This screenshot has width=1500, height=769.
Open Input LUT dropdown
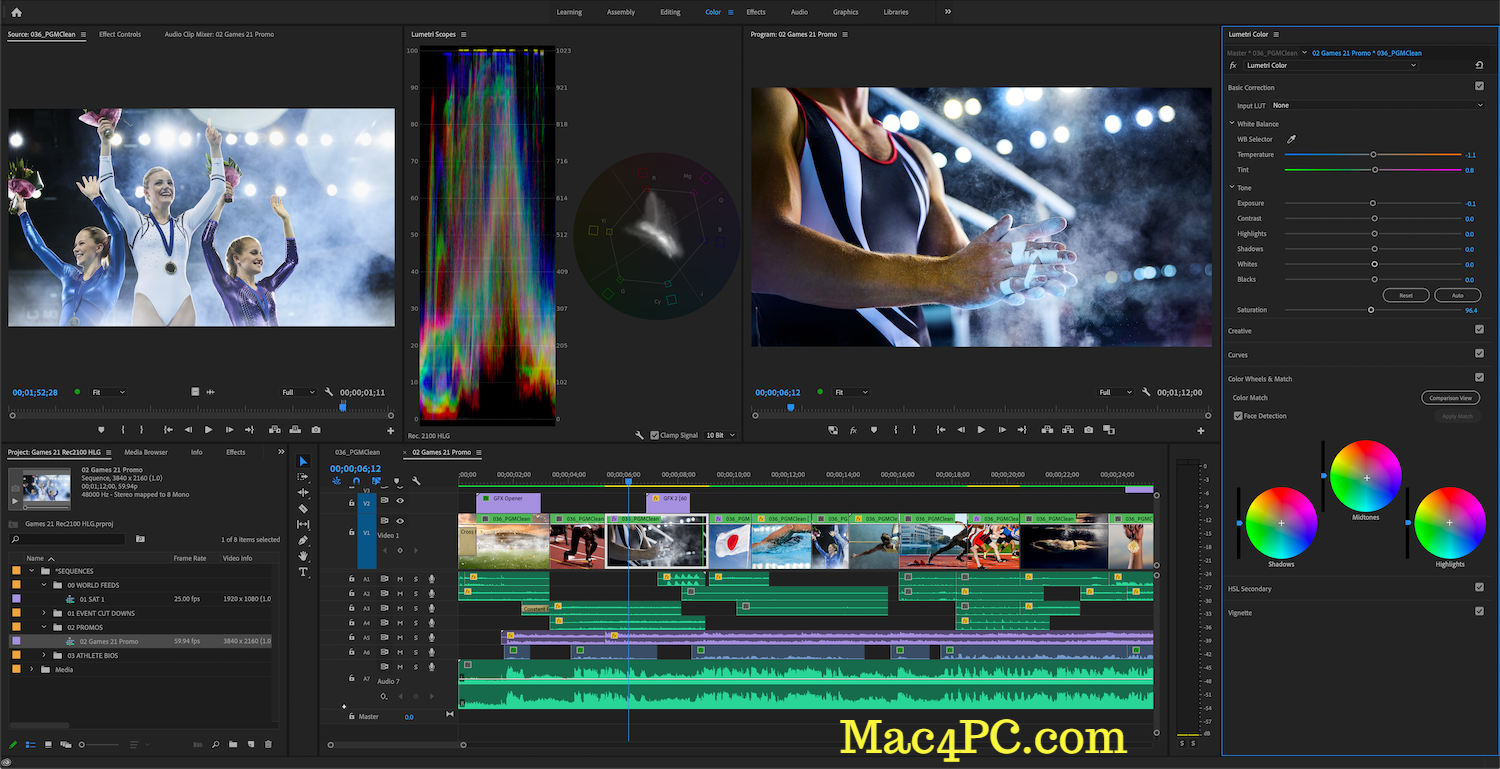click(1377, 105)
